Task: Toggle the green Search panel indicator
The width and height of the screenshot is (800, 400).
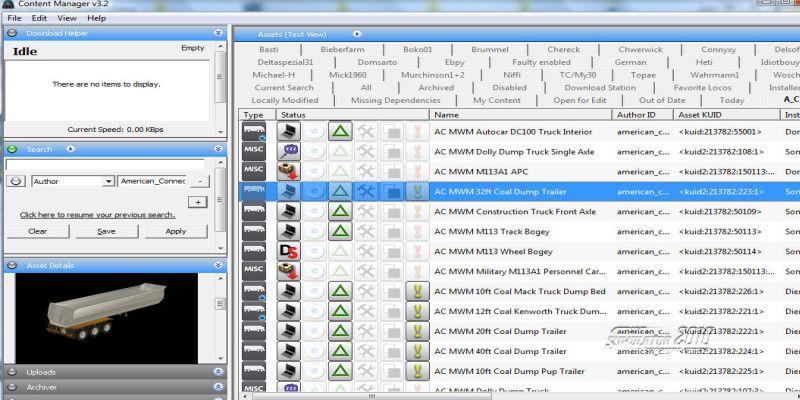Action: click(x=12, y=149)
